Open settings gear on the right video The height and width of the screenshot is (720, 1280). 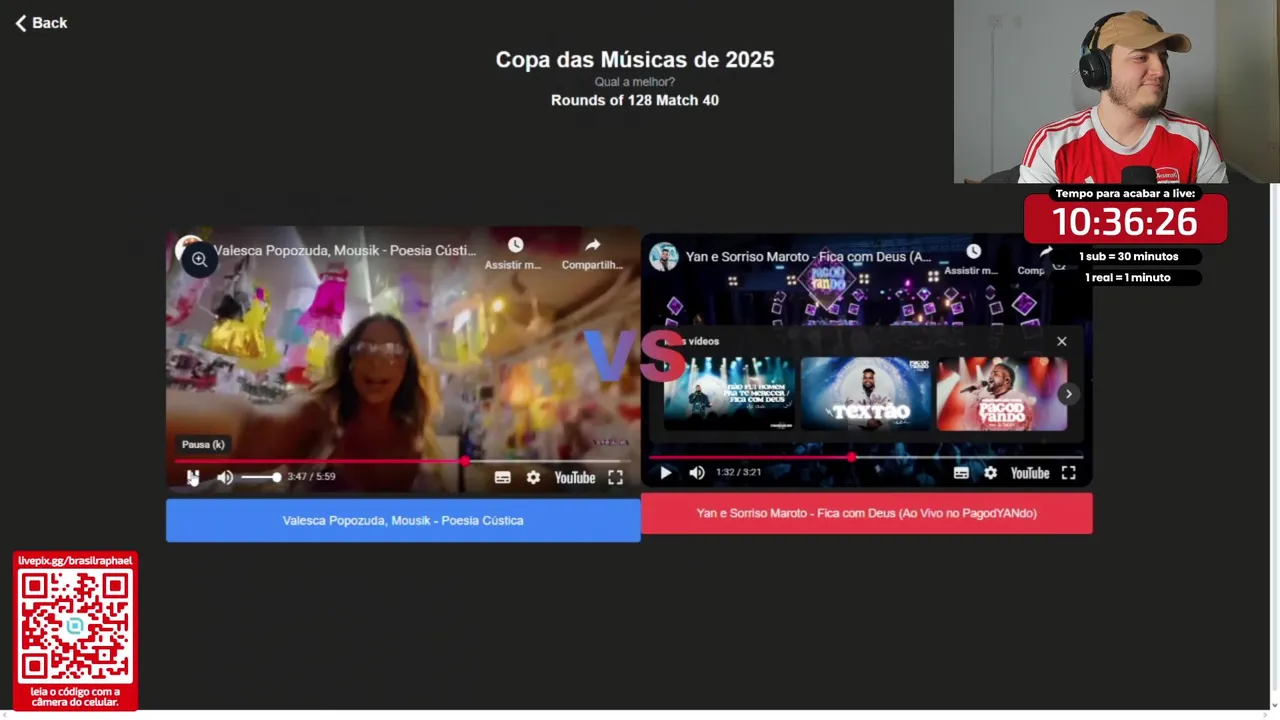click(990, 473)
